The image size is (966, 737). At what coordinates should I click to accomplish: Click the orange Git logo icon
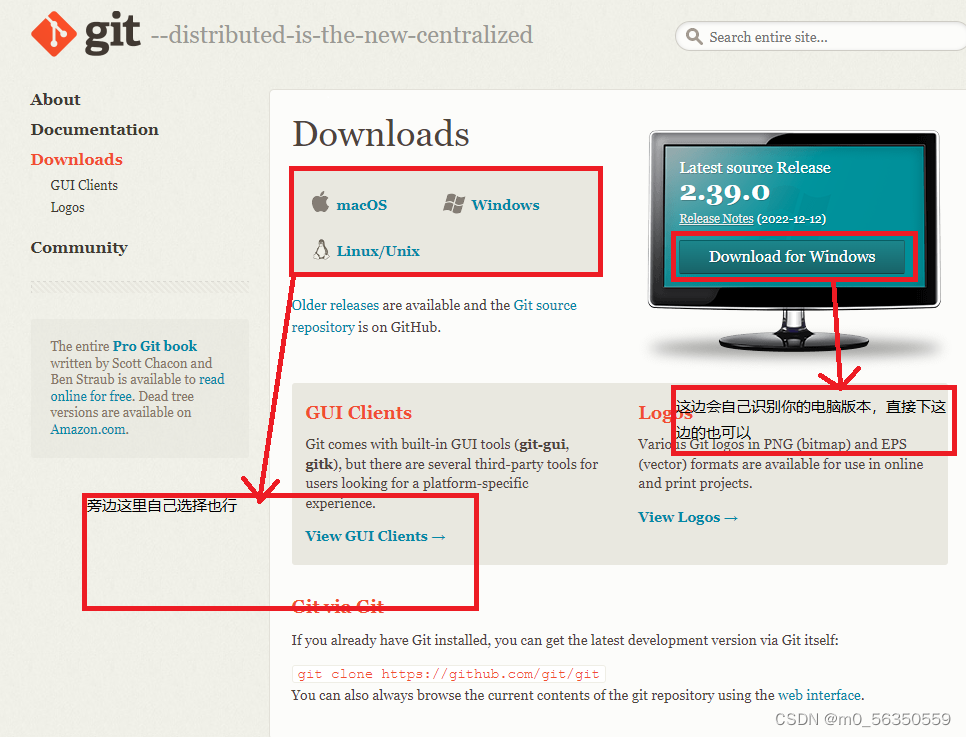[54, 34]
